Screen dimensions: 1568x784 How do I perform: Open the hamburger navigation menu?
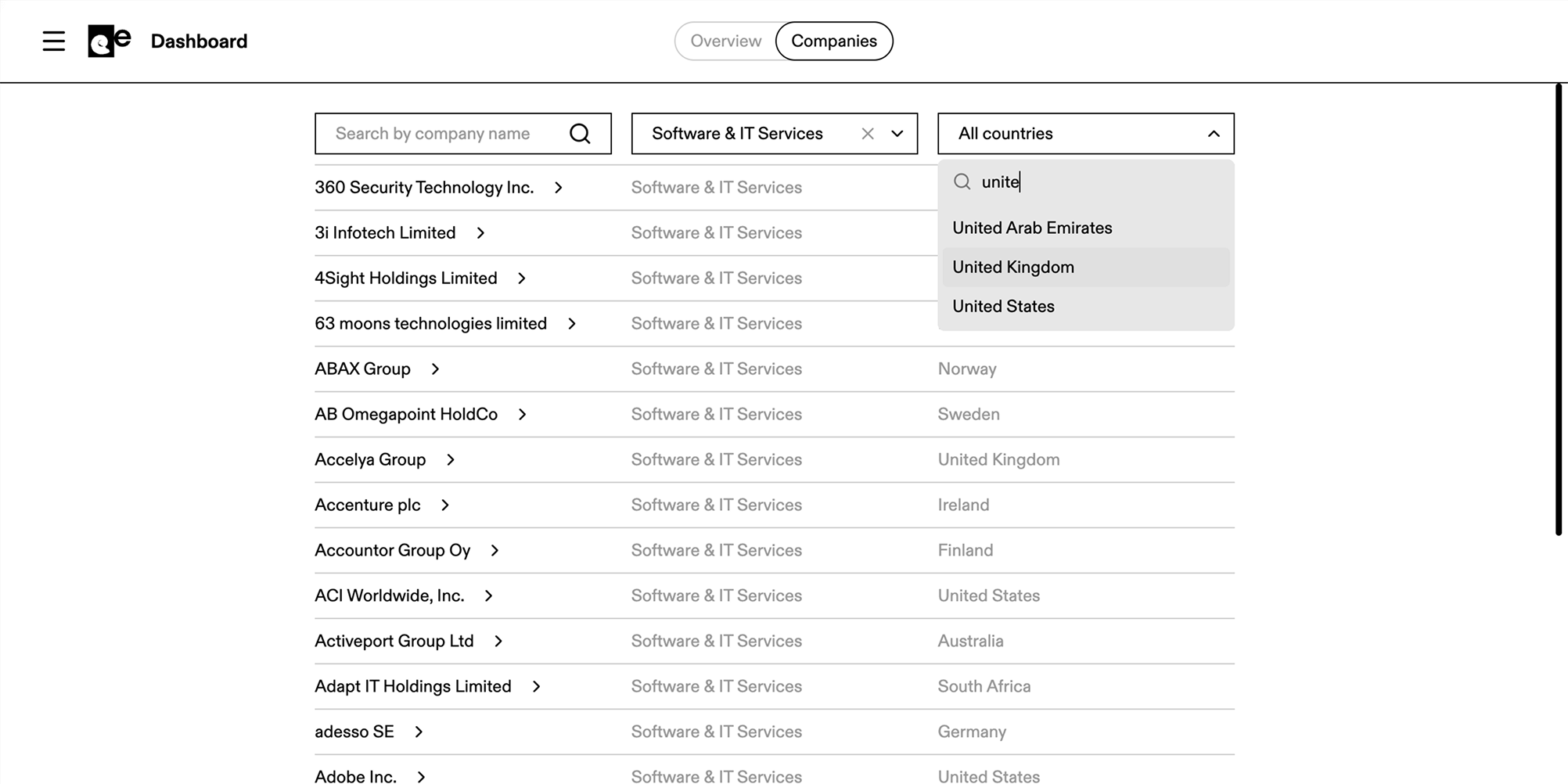[53, 41]
